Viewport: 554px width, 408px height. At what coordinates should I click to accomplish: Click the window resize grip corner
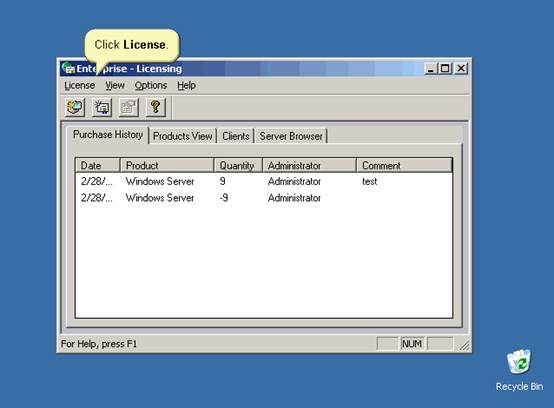click(x=465, y=345)
